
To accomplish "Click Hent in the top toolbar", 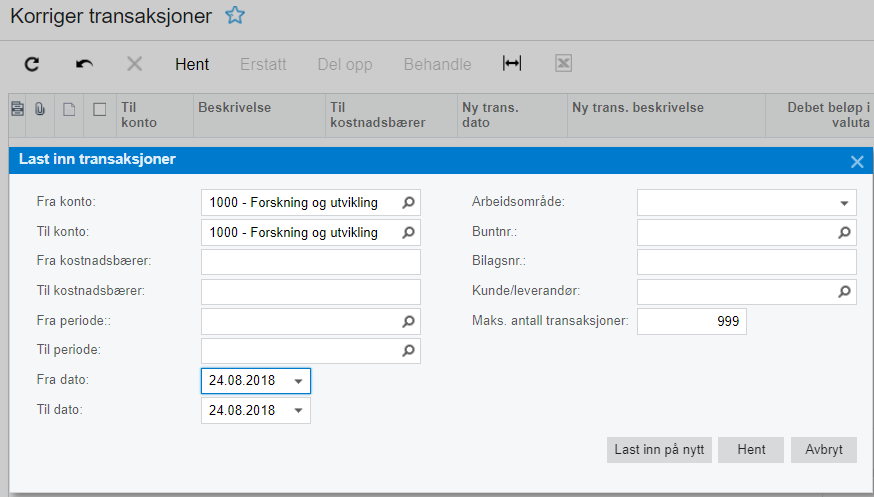I will [x=192, y=64].
